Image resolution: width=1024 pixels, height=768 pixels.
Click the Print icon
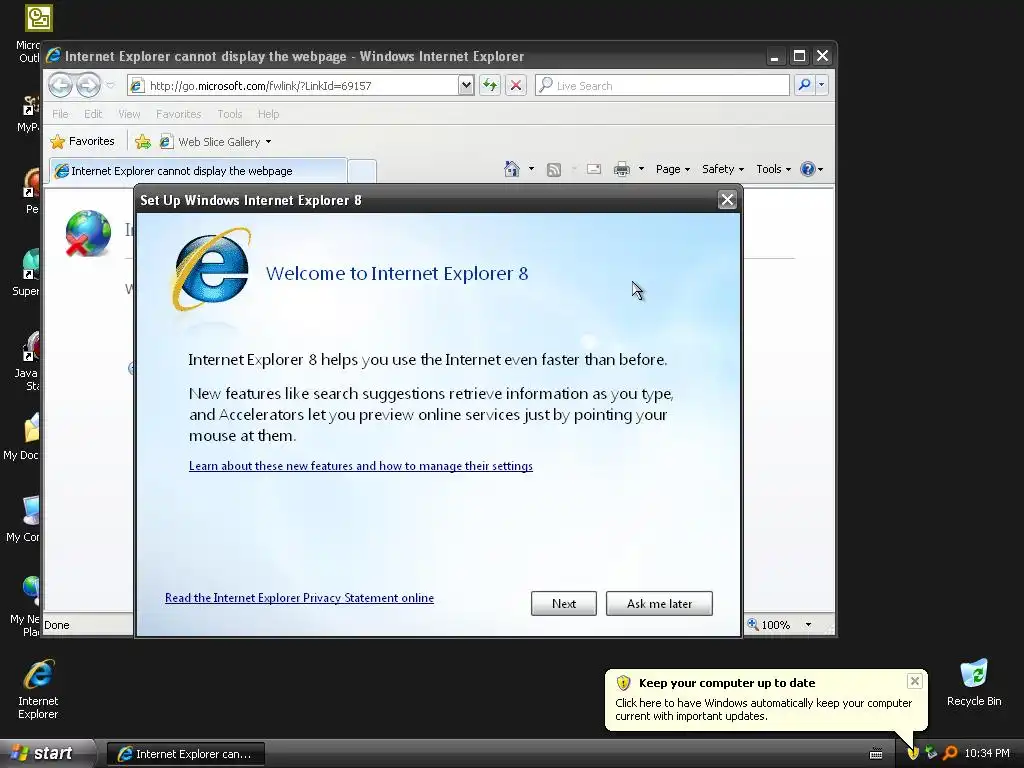coord(622,169)
